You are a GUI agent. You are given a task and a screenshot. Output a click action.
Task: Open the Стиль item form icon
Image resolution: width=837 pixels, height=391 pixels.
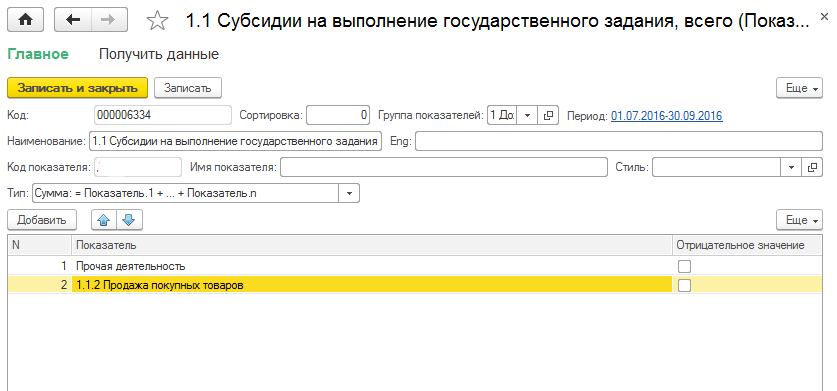pyautogui.click(x=812, y=167)
